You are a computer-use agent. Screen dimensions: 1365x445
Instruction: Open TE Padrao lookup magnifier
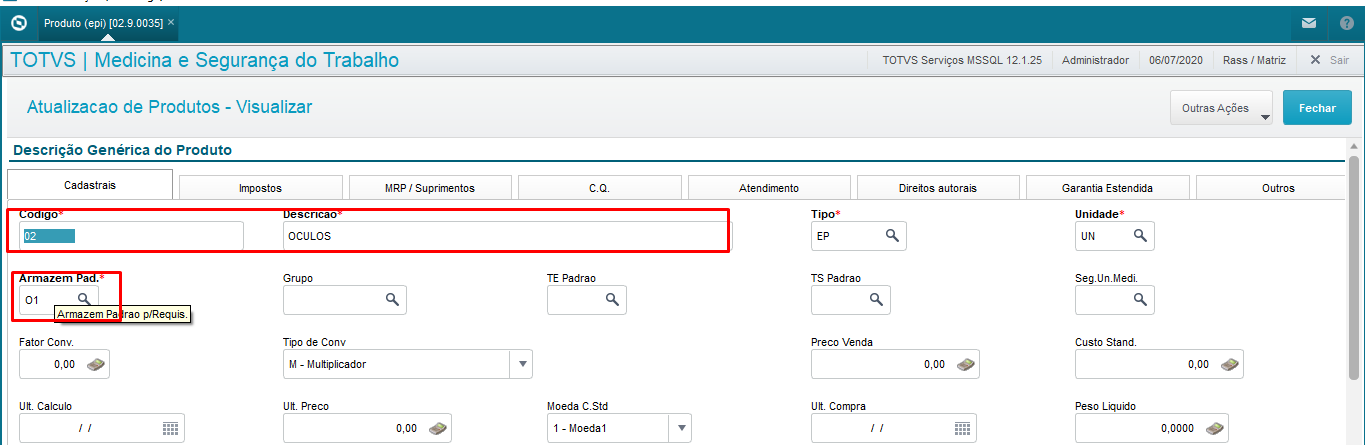click(611, 299)
